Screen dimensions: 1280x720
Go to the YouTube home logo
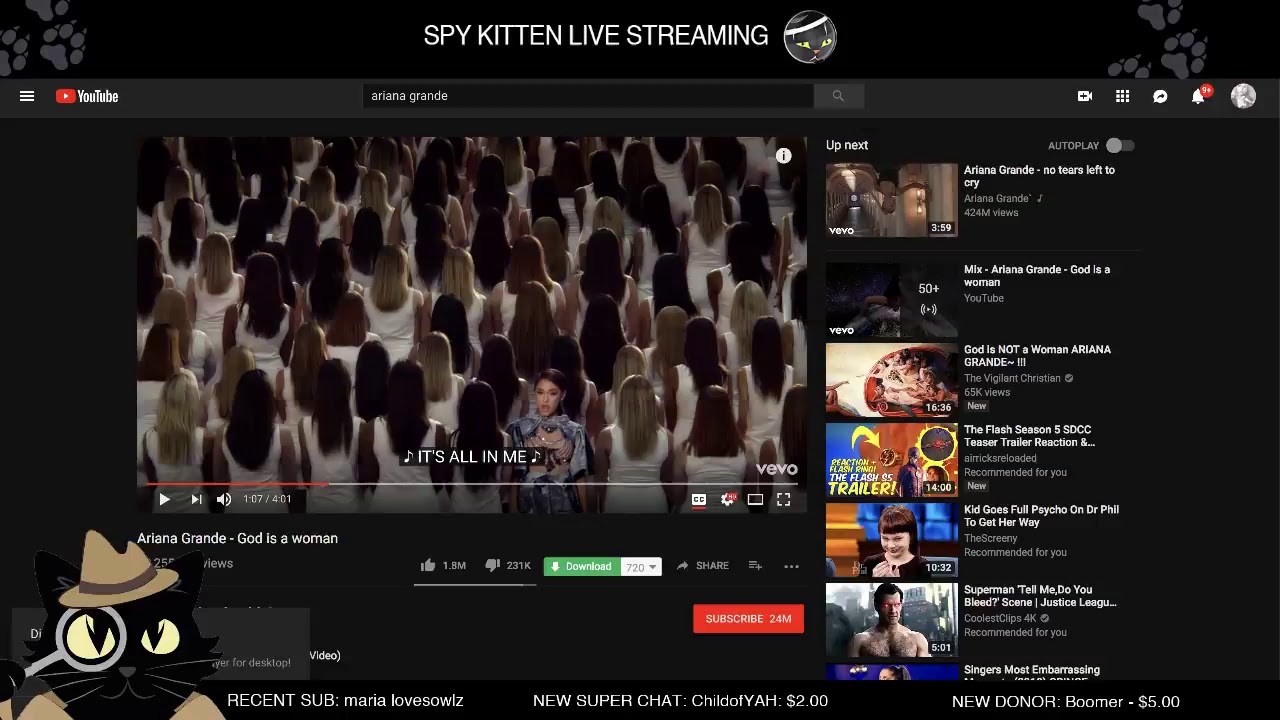(x=87, y=96)
